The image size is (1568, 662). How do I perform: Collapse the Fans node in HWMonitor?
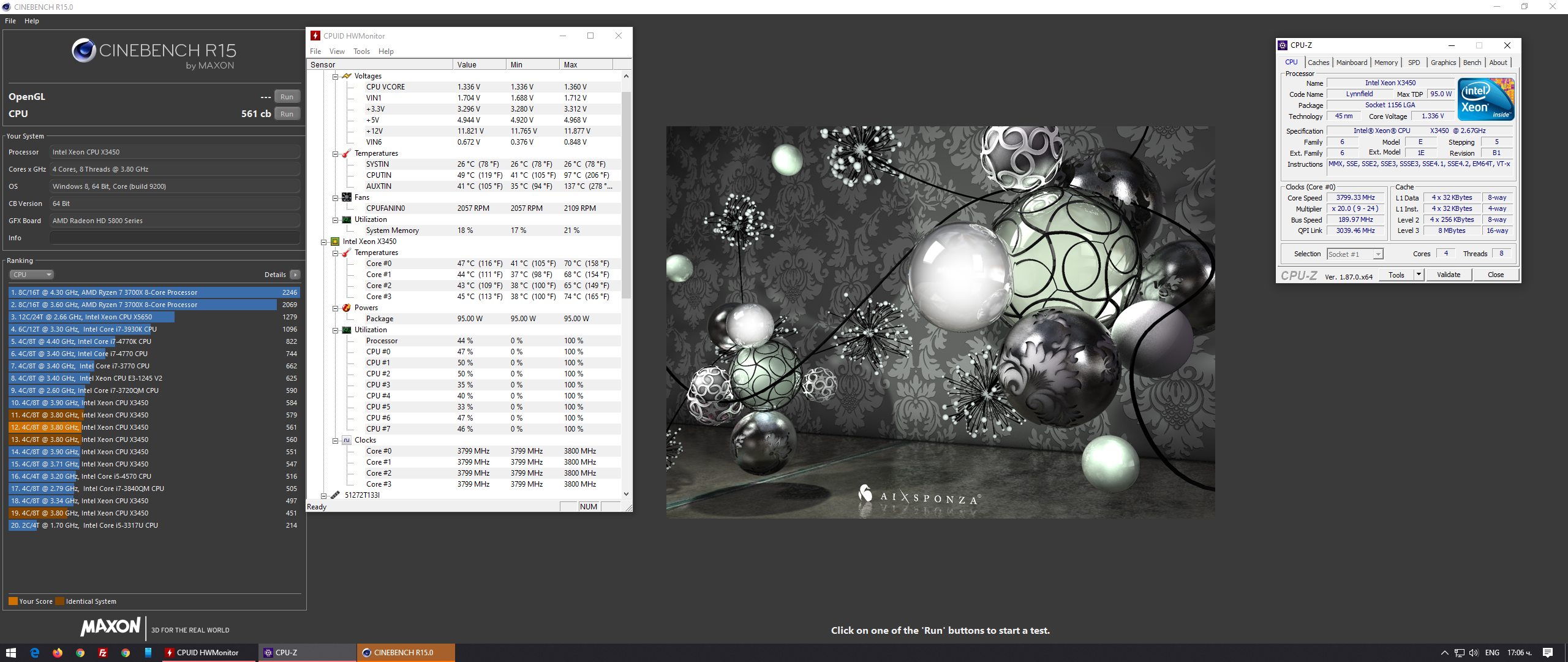click(x=336, y=198)
